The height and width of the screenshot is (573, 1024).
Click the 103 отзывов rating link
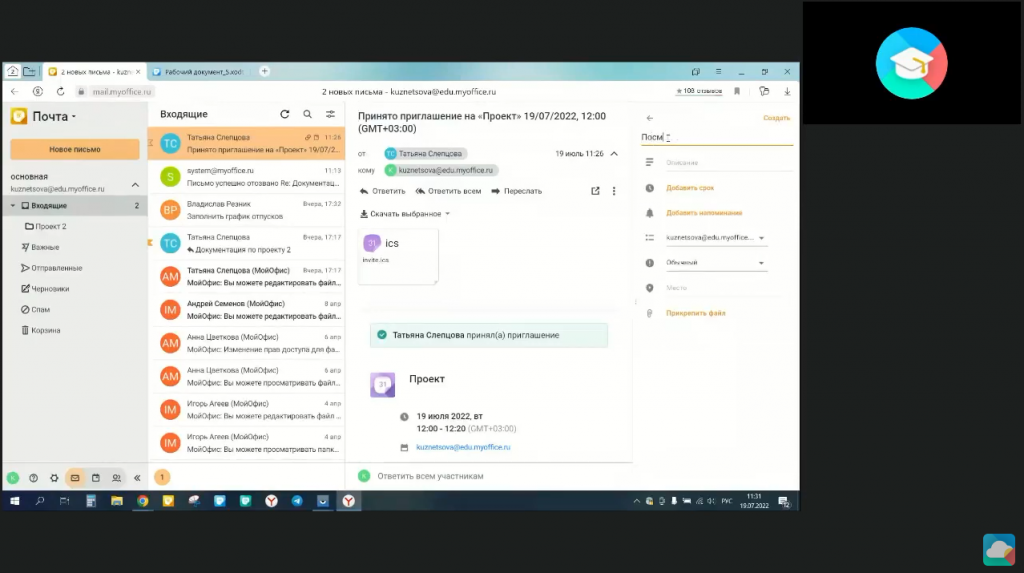[699, 91]
